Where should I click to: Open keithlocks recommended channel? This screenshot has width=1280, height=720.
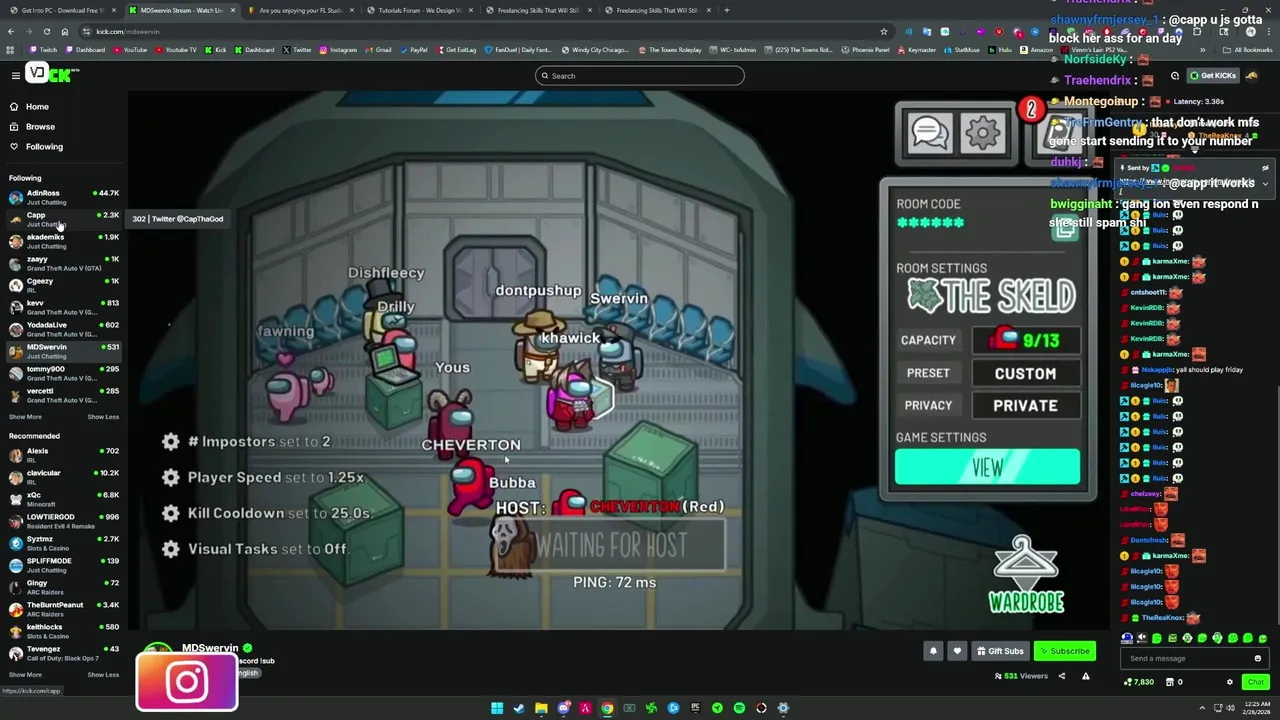(x=63, y=631)
